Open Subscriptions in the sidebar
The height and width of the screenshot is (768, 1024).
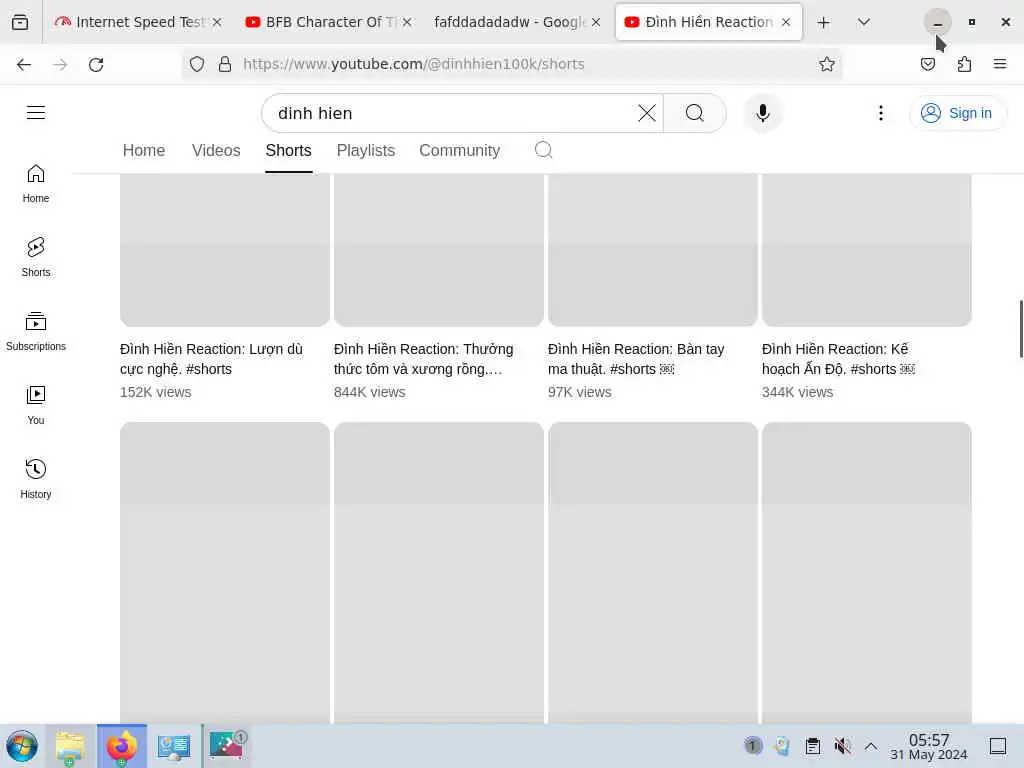tap(36, 331)
